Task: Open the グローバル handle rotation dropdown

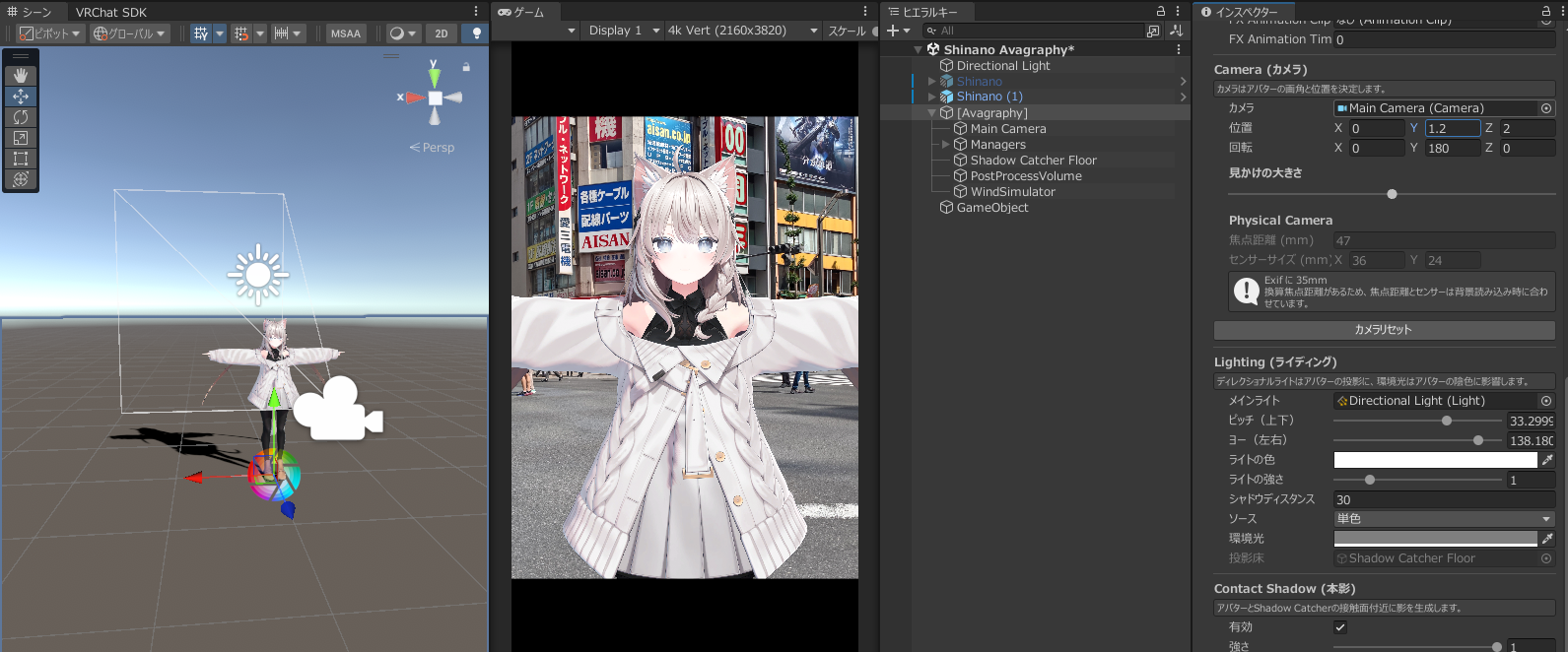Action: [130, 33]
